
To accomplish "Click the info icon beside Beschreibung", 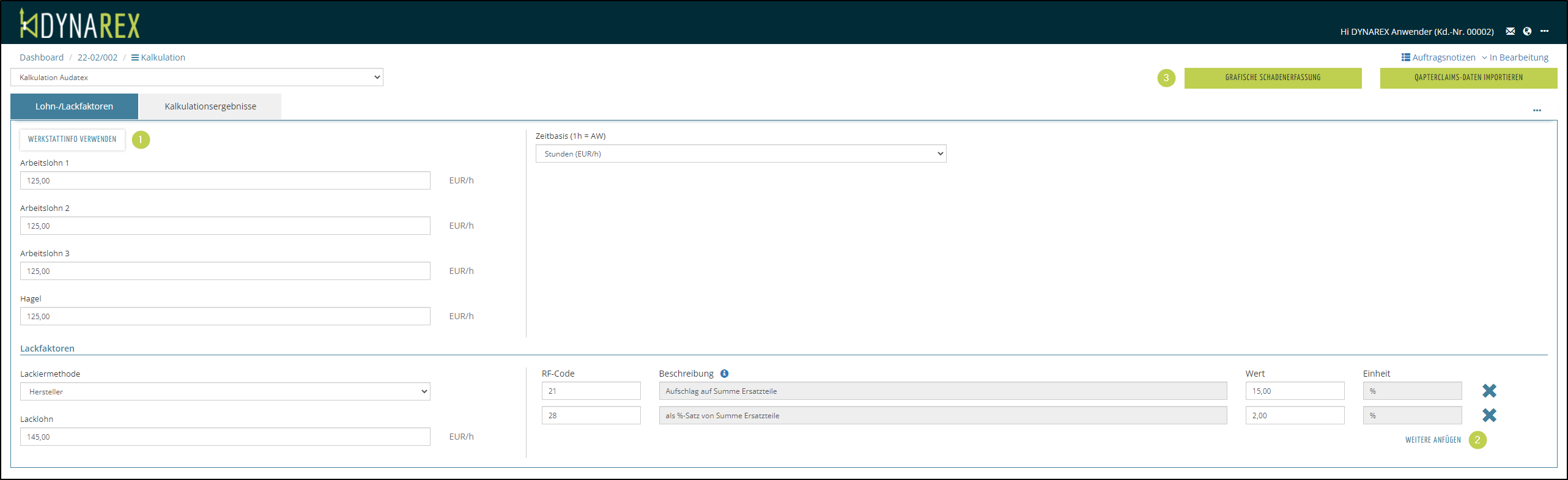I will [724, 374].
